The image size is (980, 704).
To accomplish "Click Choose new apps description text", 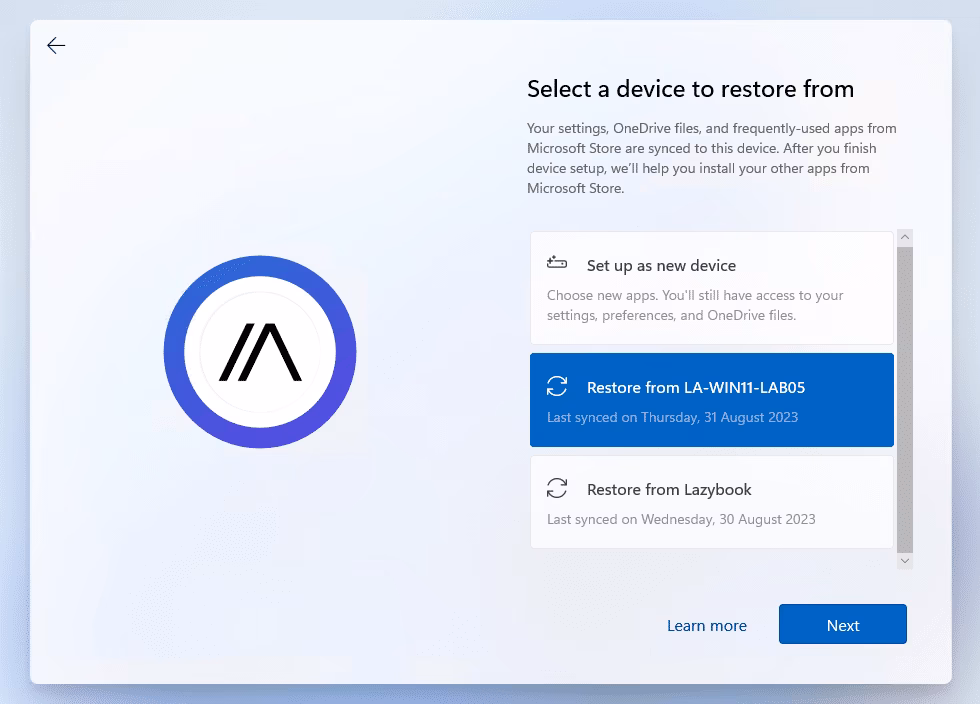I will click(695, 305).
